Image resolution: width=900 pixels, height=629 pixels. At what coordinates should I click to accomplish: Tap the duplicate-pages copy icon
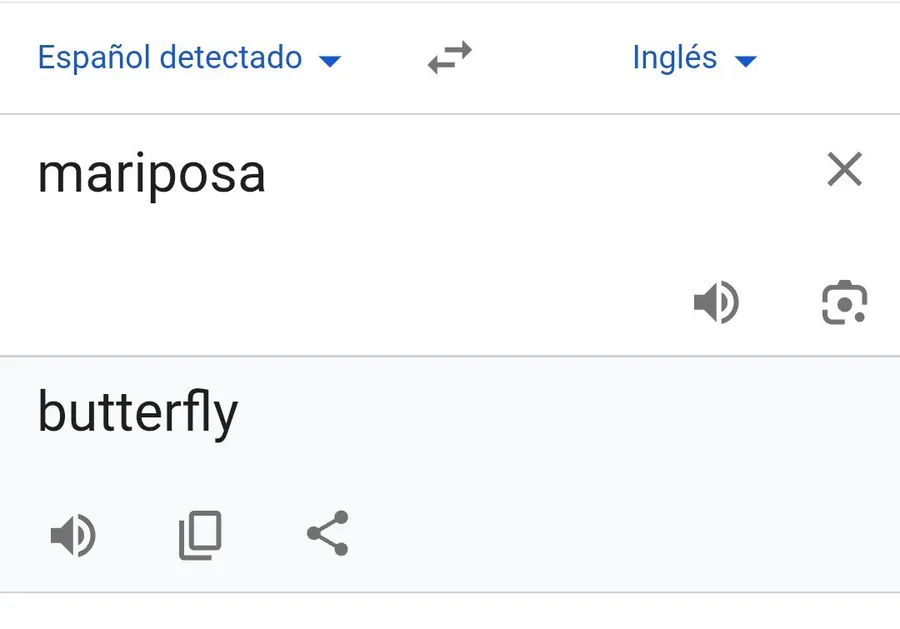point(200,536)
